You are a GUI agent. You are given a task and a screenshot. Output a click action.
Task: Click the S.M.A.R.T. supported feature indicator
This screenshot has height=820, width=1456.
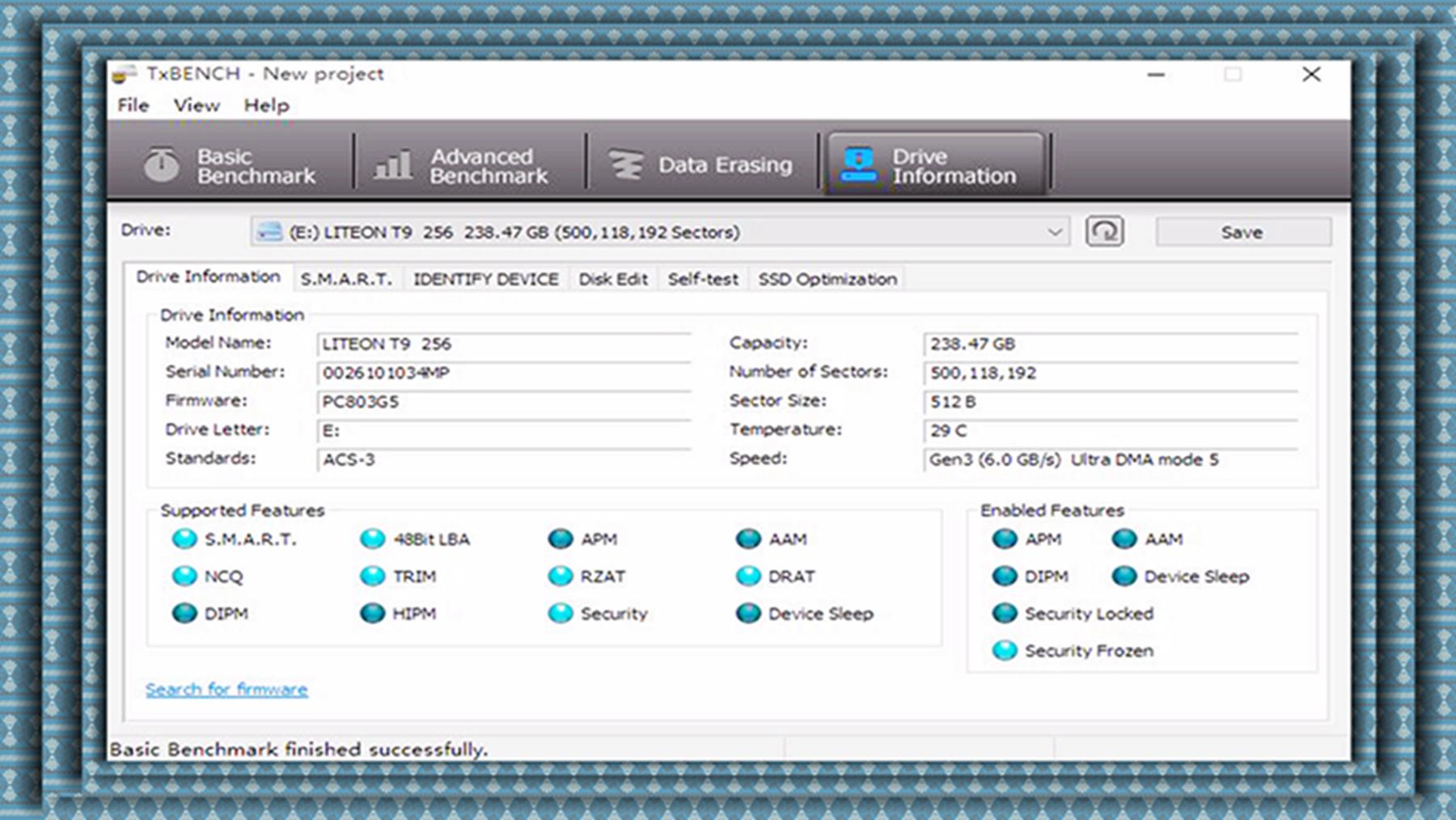click(x=184, y=539)
